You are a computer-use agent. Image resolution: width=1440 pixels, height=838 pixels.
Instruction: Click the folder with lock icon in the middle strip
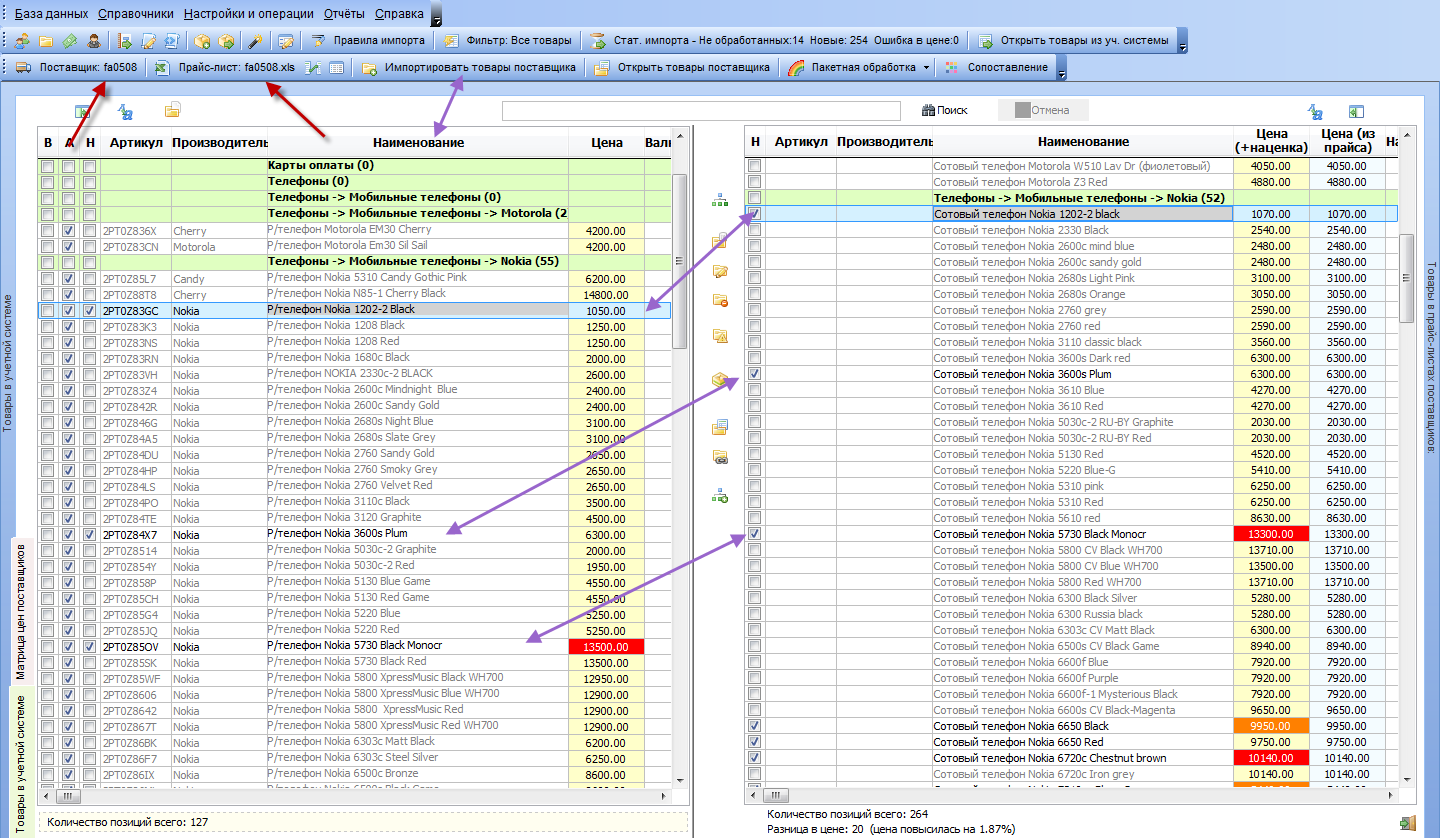tap(719, 242)
